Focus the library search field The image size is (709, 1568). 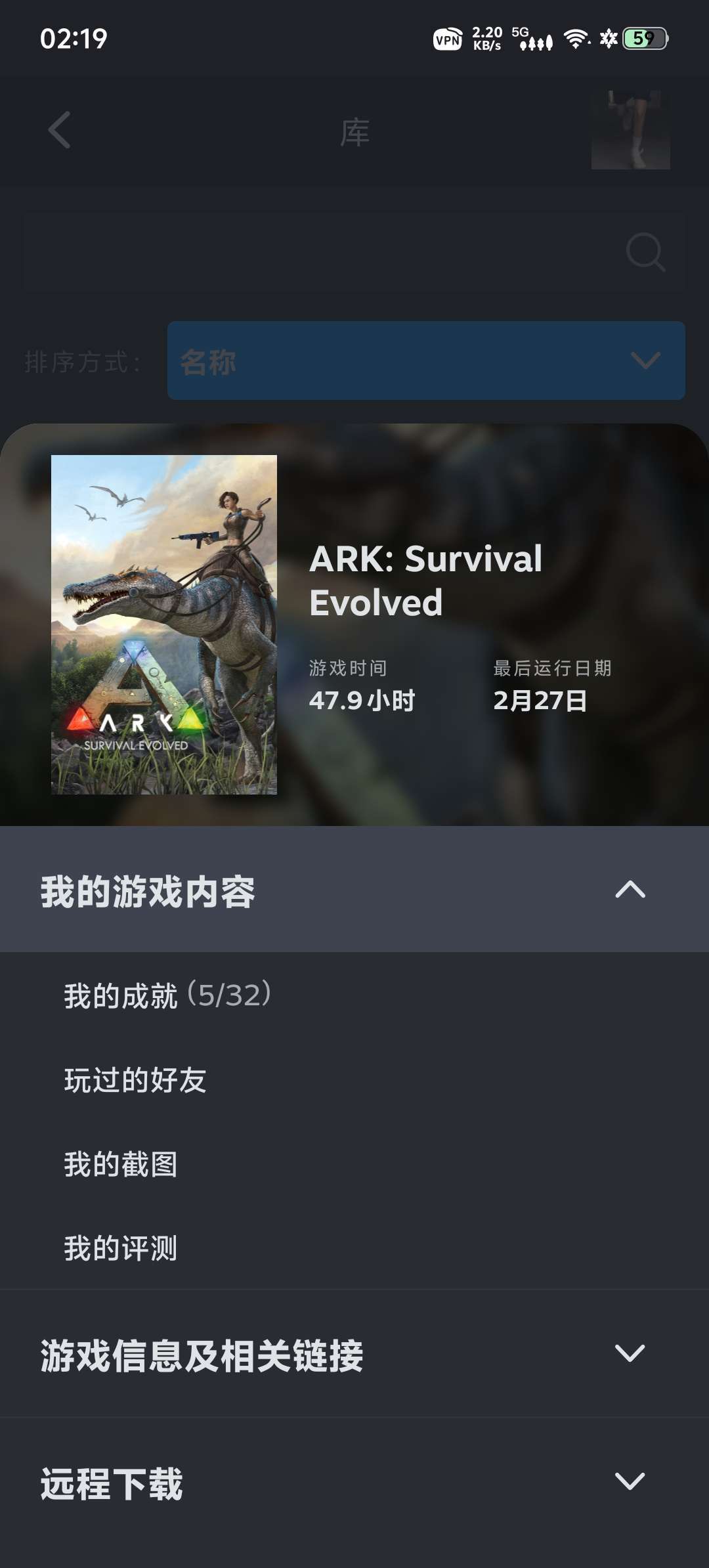[x=354, y=252]
